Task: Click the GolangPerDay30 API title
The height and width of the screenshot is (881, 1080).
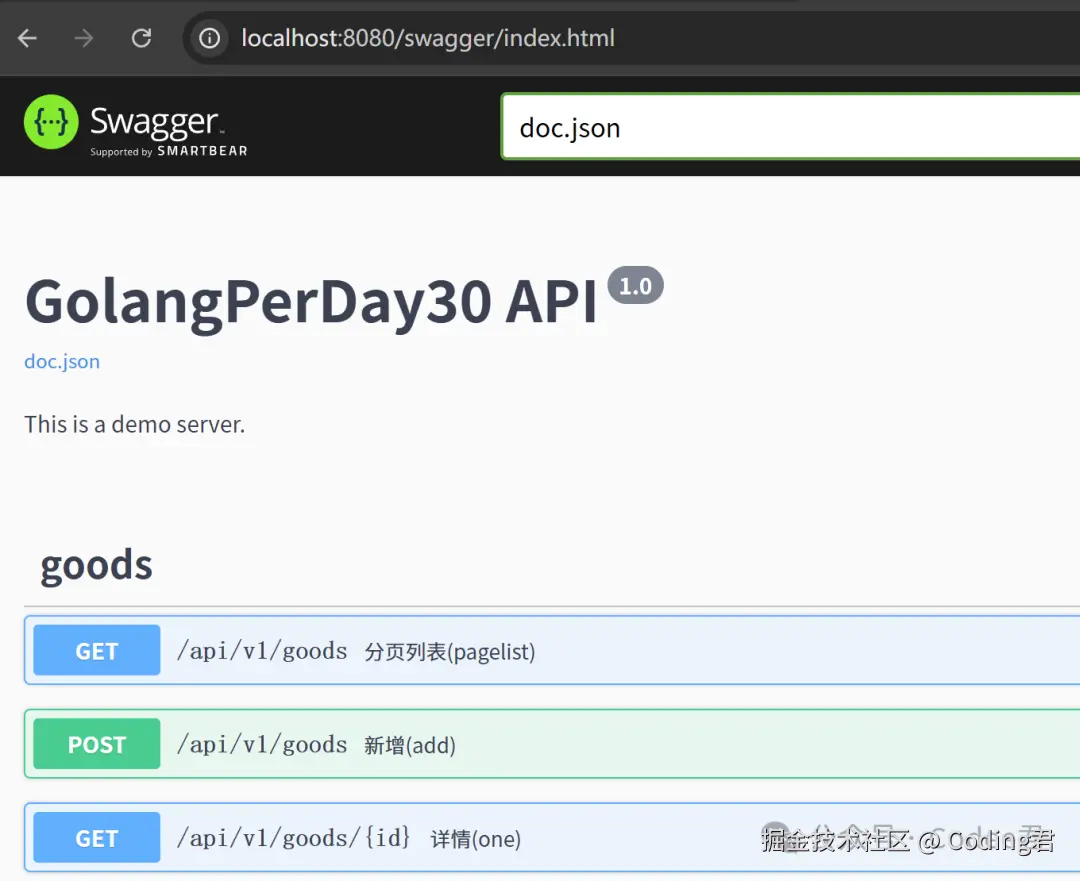Action: click(311, 300)
